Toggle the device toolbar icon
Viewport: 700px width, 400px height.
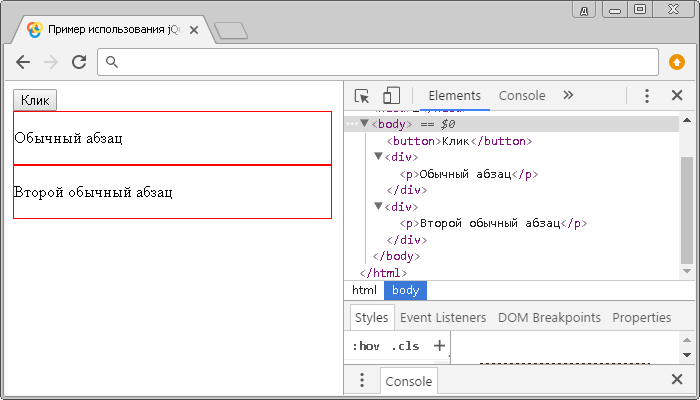[392, 96]
